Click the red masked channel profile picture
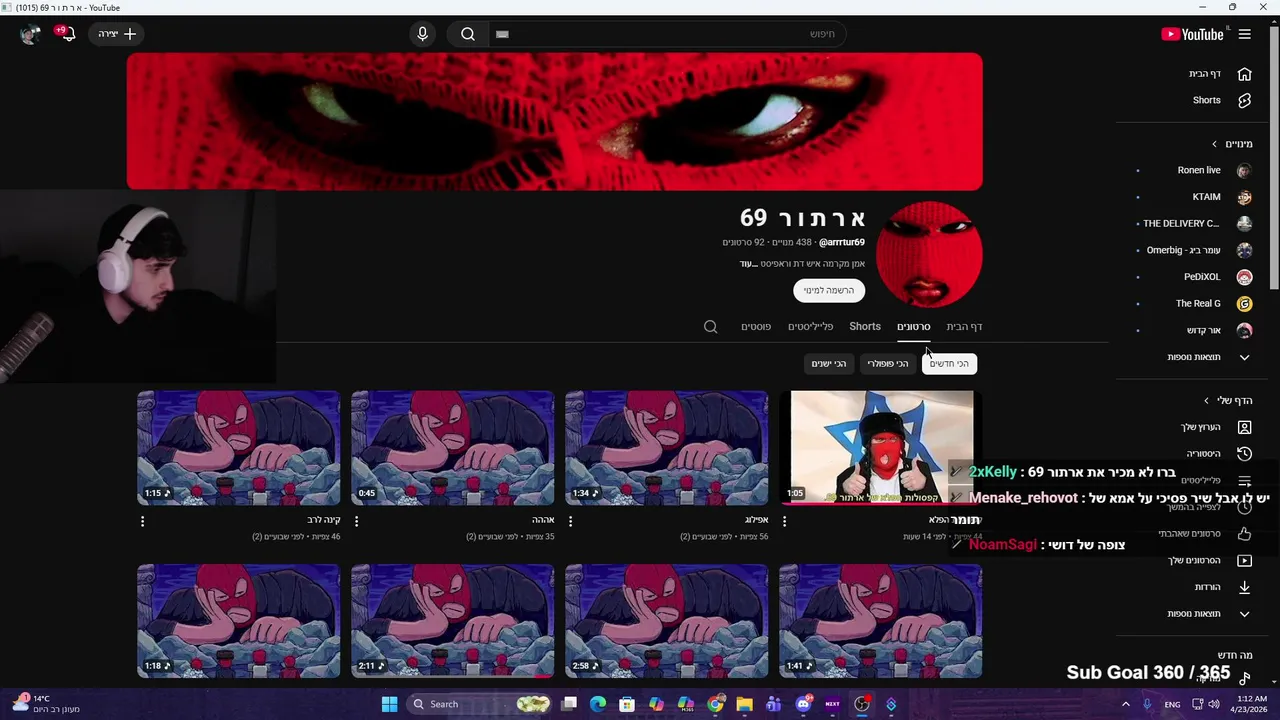 pyautogui.click(x=929, y=255)
